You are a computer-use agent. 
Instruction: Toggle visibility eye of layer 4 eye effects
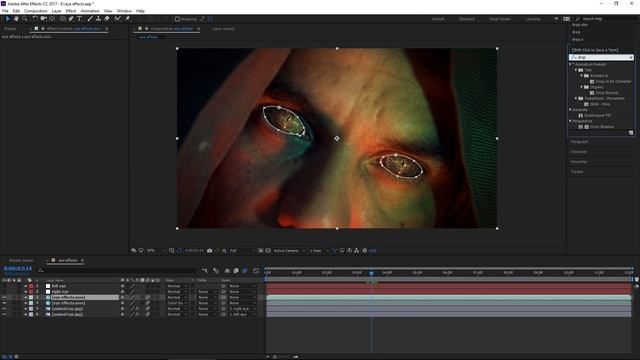coord(4,303)
